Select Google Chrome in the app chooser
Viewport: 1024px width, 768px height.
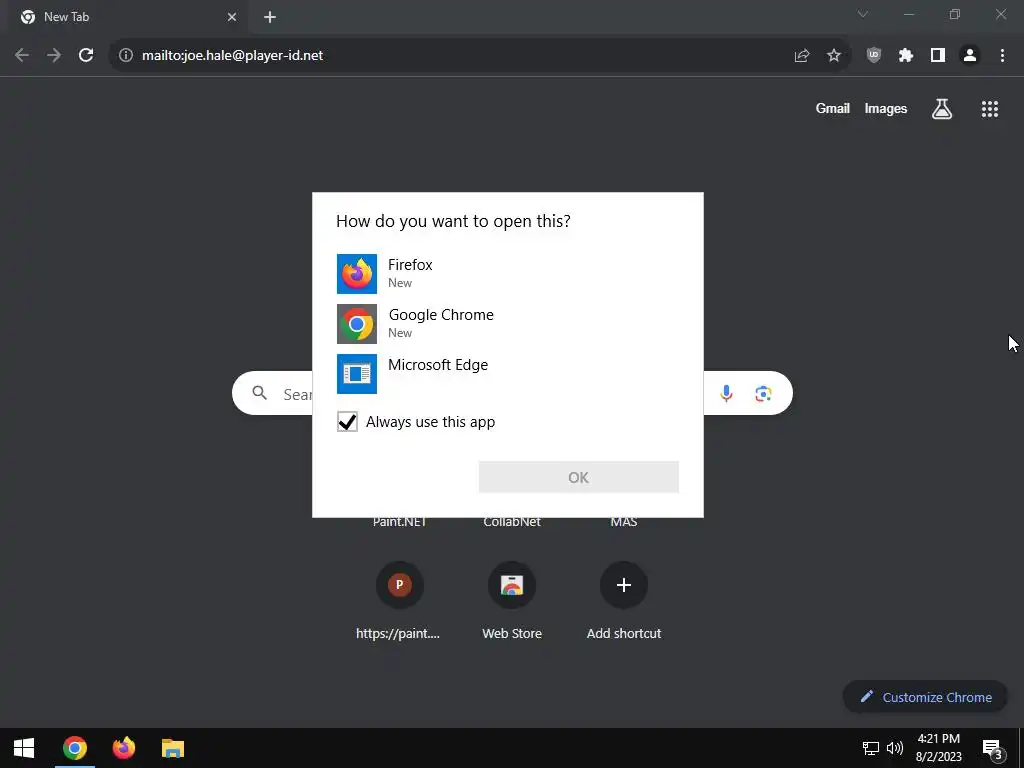point(507,324)
